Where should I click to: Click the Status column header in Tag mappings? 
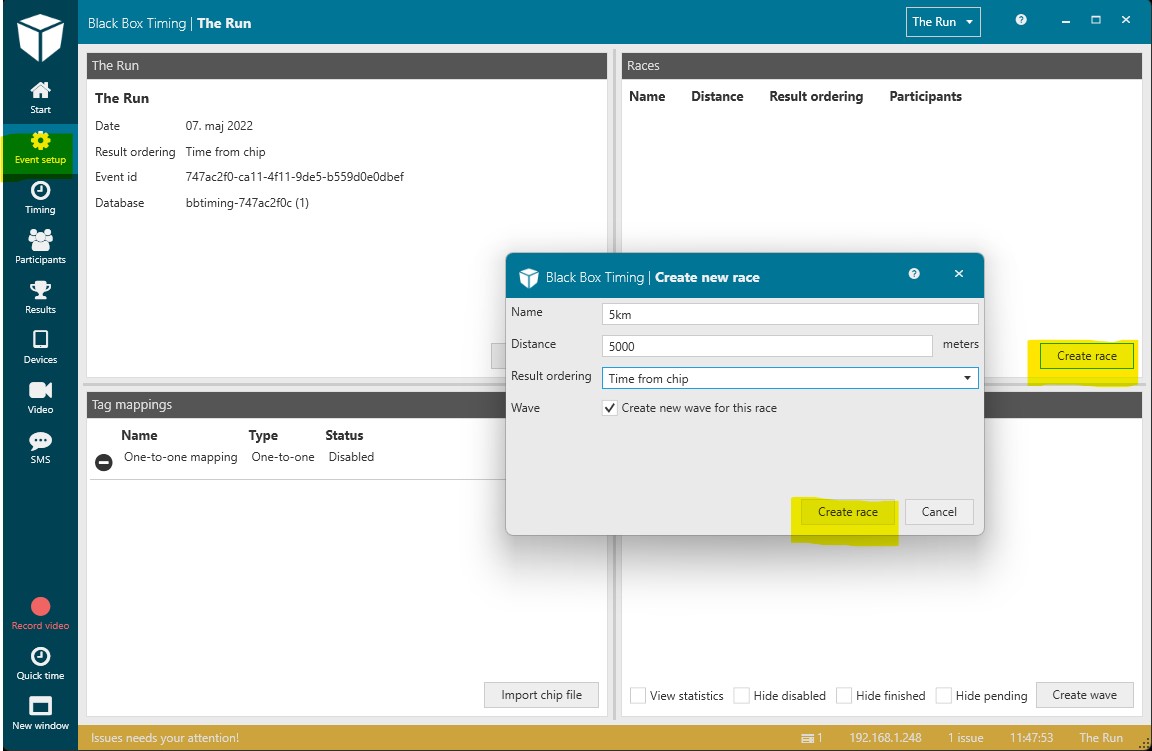344,435
